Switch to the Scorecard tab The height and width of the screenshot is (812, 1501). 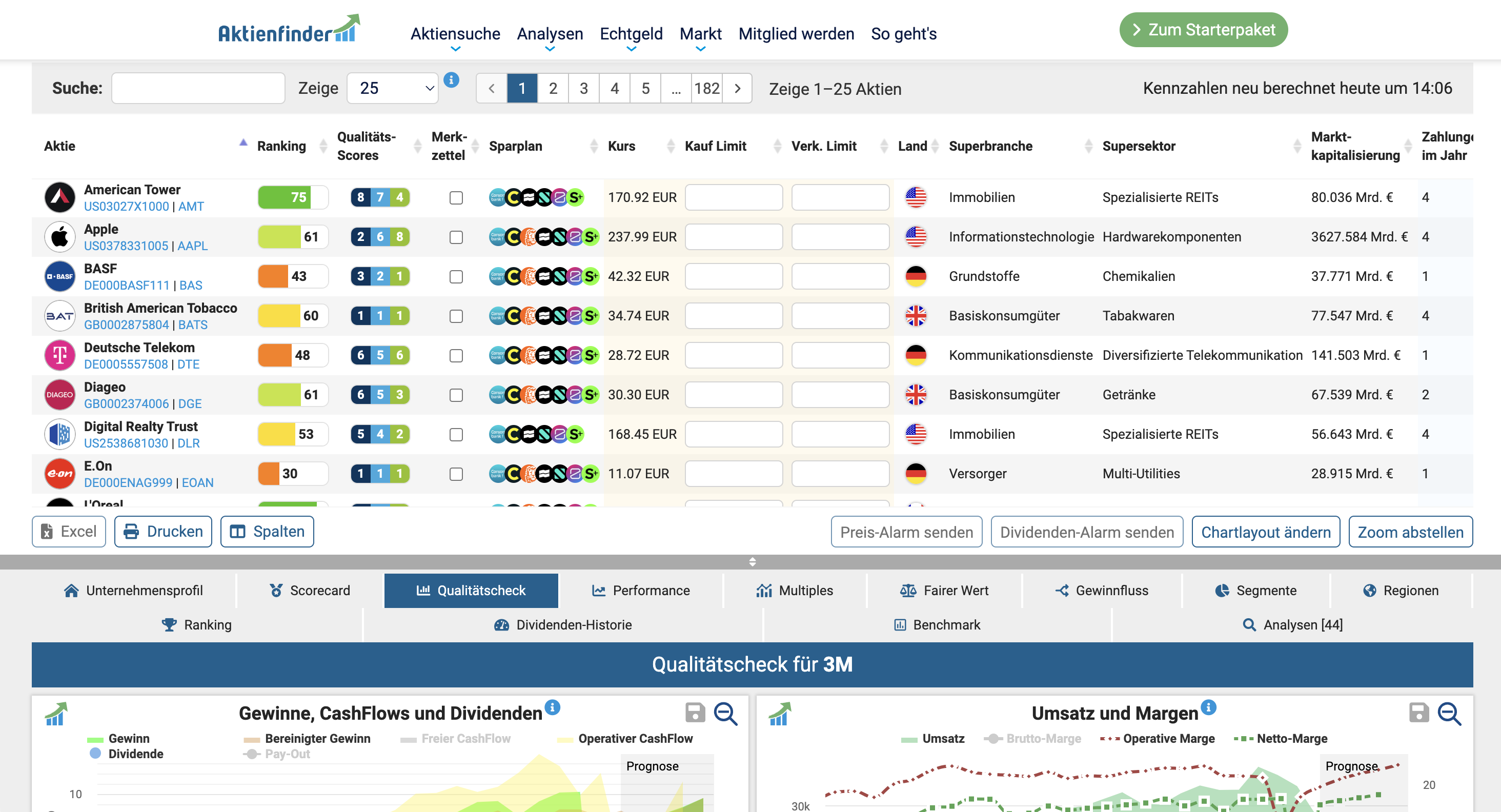coord(310,590)
